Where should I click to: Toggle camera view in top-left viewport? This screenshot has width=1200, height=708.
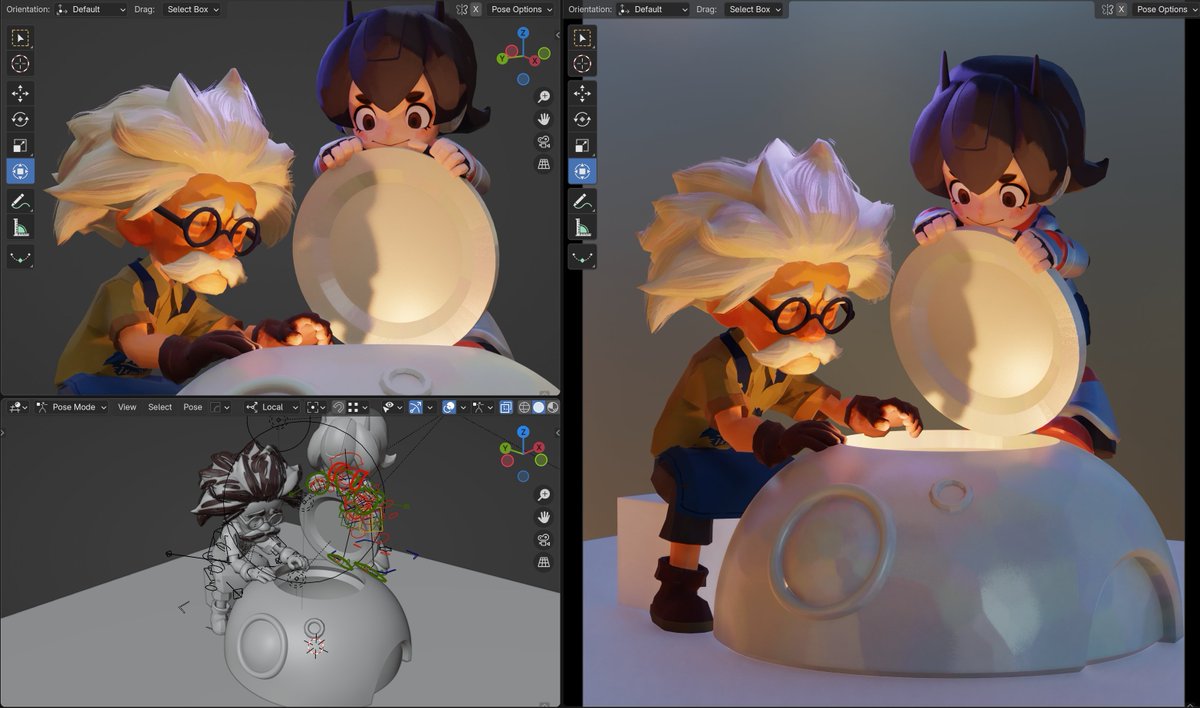point(544,142)
